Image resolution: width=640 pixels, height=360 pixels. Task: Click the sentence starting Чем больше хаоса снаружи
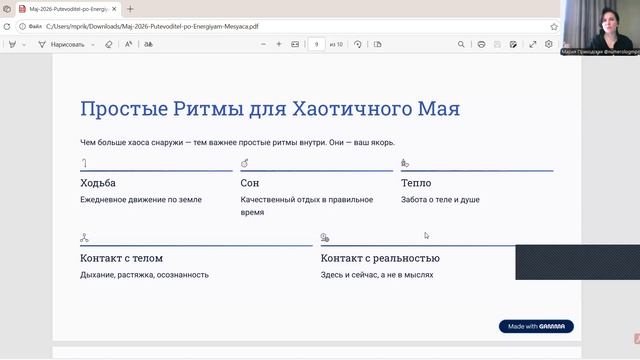pyautogui.click(x=238, y=142)
